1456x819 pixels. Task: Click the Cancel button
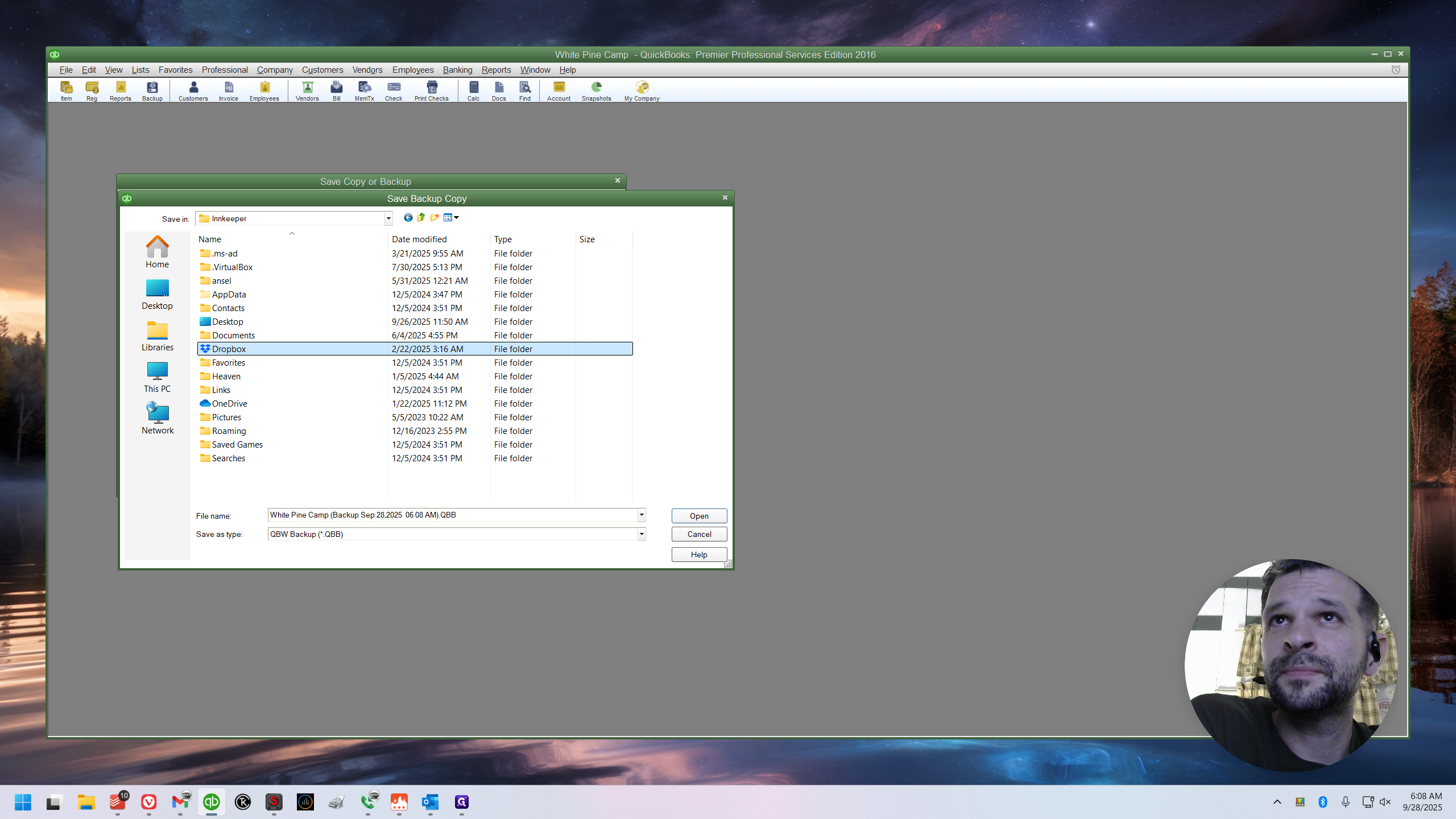point(699,534)
